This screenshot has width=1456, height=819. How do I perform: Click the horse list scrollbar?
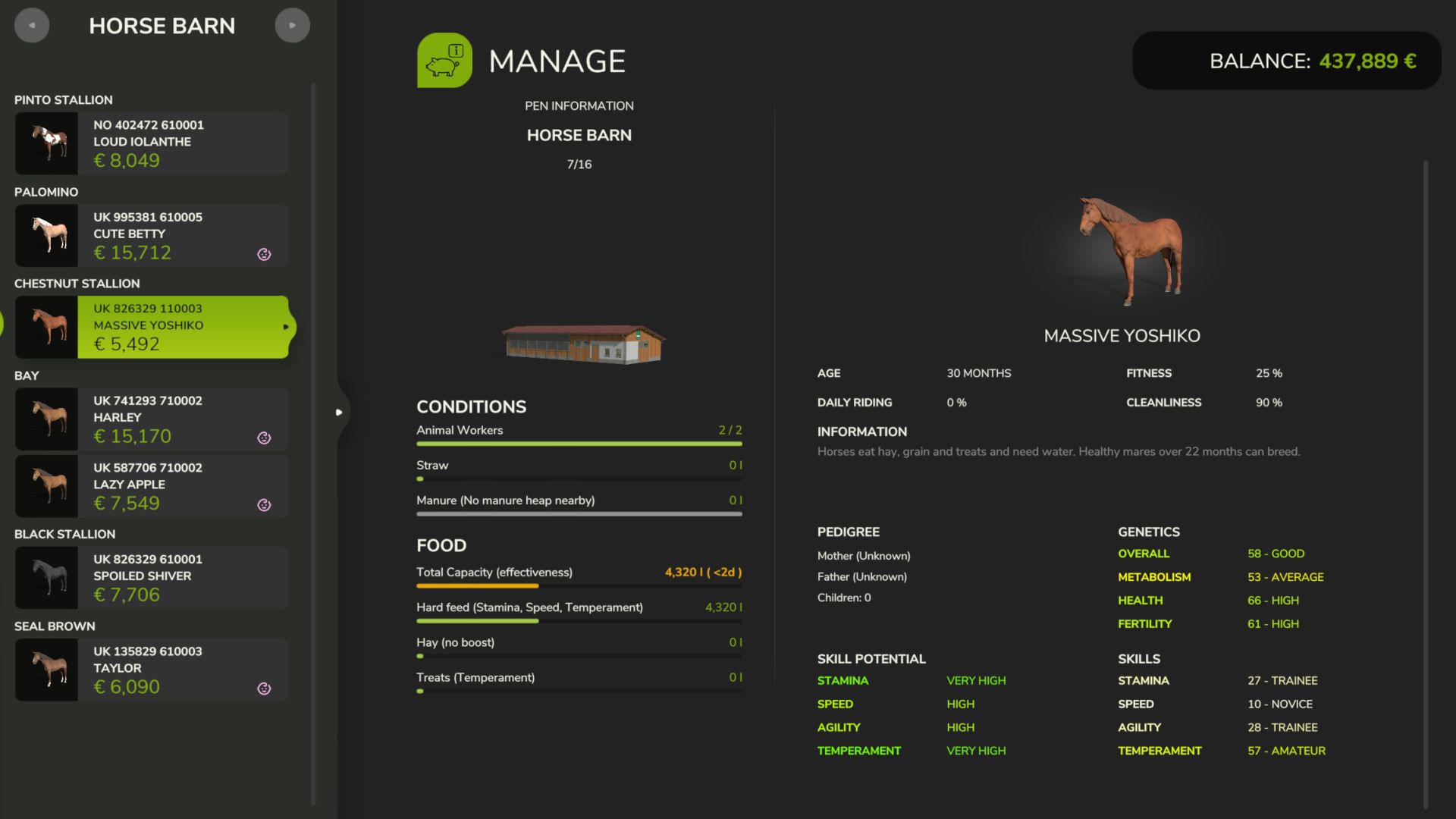coord(313,444)
